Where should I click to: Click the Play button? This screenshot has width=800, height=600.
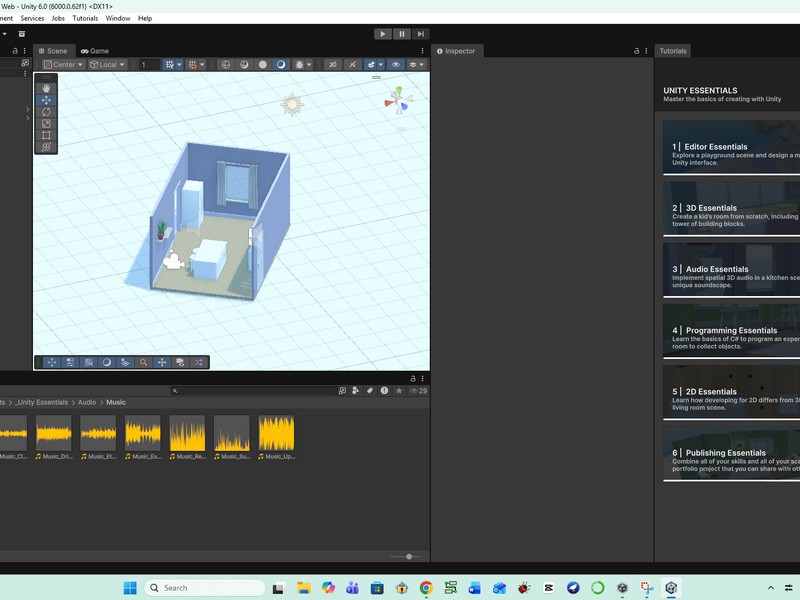pos(382,34)
